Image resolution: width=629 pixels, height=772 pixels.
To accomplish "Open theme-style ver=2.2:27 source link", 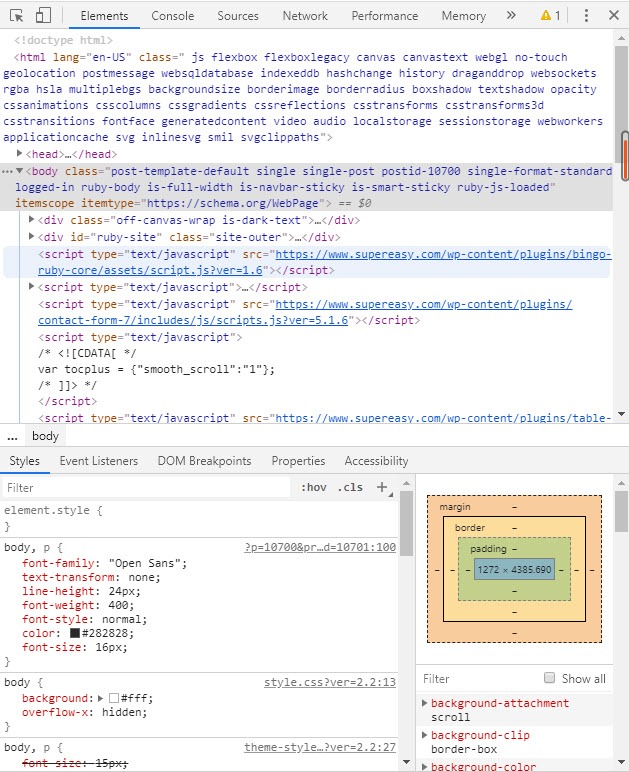I will pos(320,747).
